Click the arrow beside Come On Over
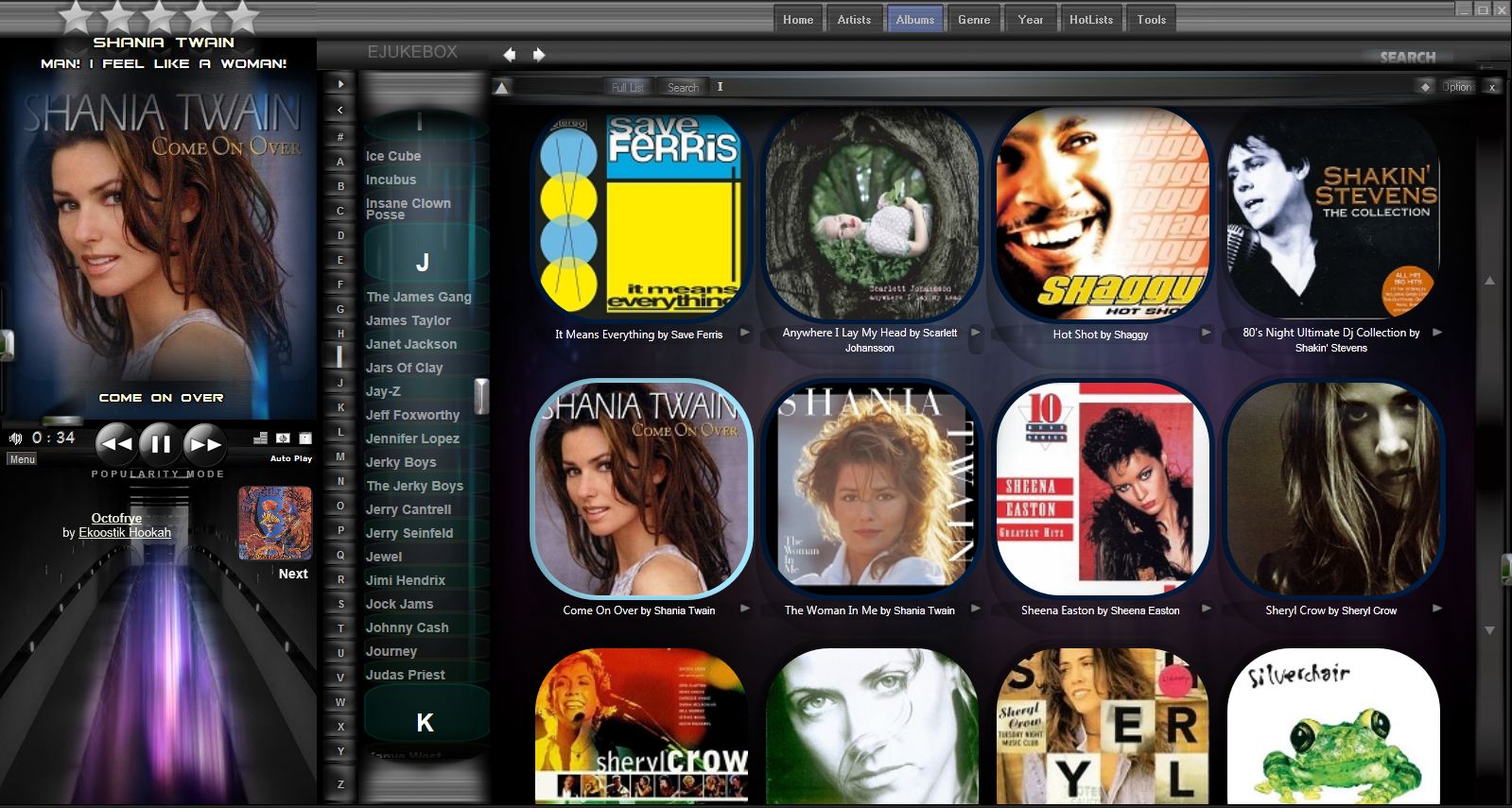The width and height of the screenshot is (1512, 808). pos(745,608)
